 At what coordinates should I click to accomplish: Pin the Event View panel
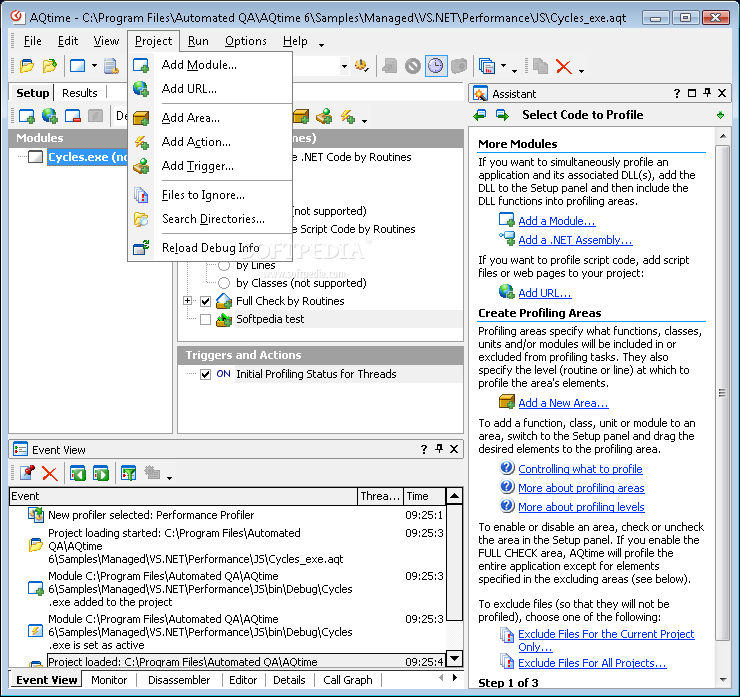439,449
